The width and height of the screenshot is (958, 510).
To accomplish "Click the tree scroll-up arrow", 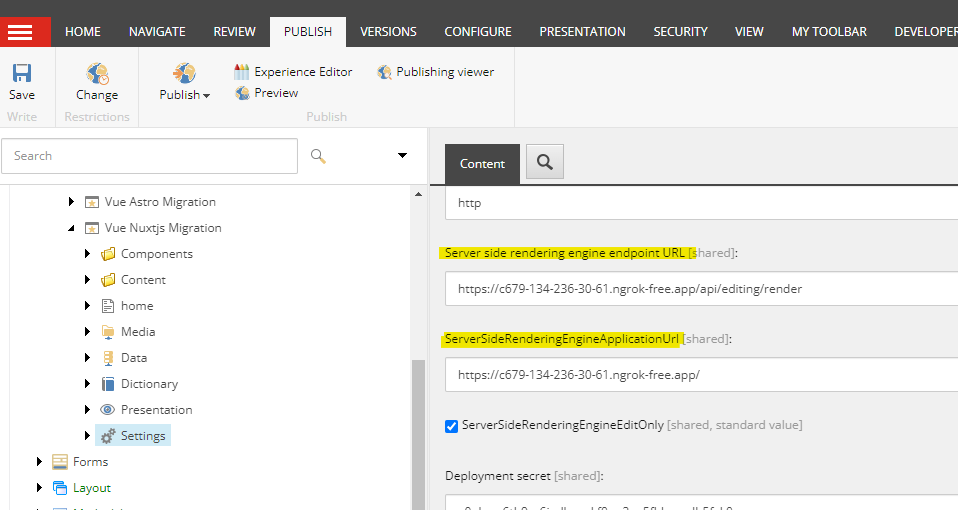I will pos(419,194).
